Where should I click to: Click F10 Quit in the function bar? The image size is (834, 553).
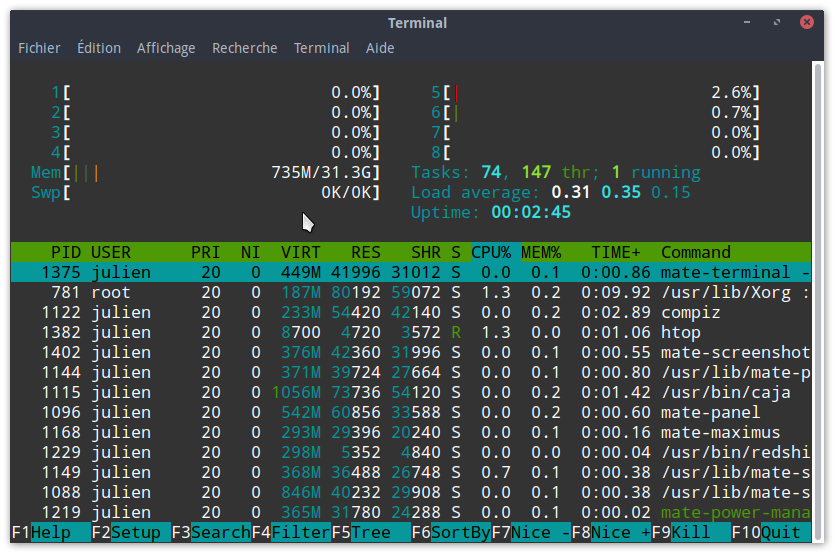pyautogui.click(x=771, y=532)
